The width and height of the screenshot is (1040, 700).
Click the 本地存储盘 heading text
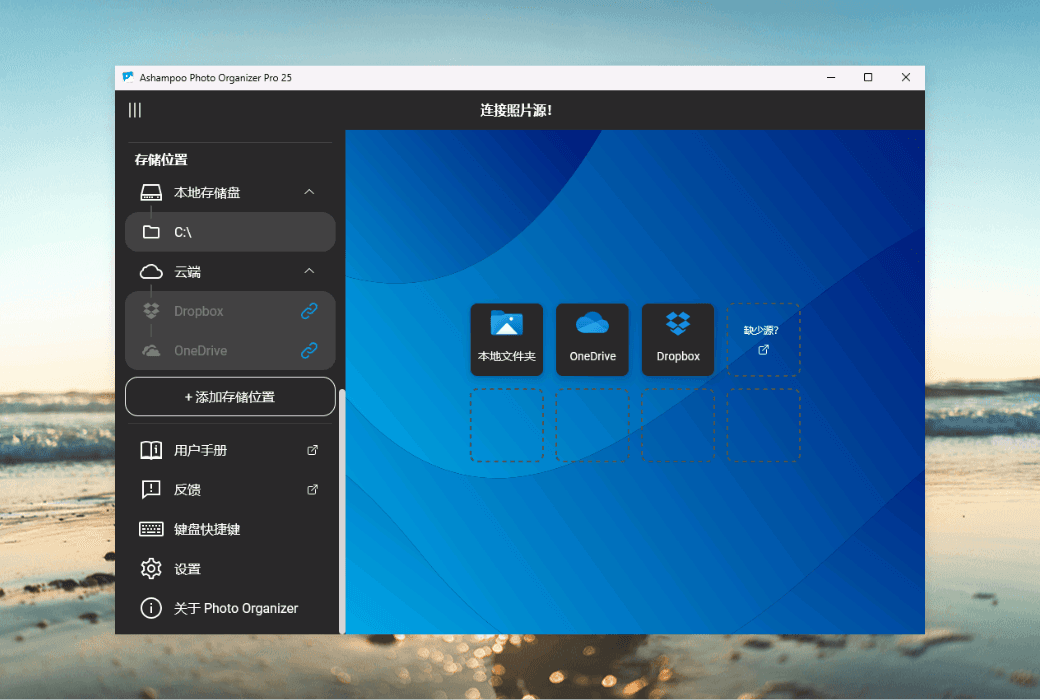pyautogui.click(x=207, y=192)
